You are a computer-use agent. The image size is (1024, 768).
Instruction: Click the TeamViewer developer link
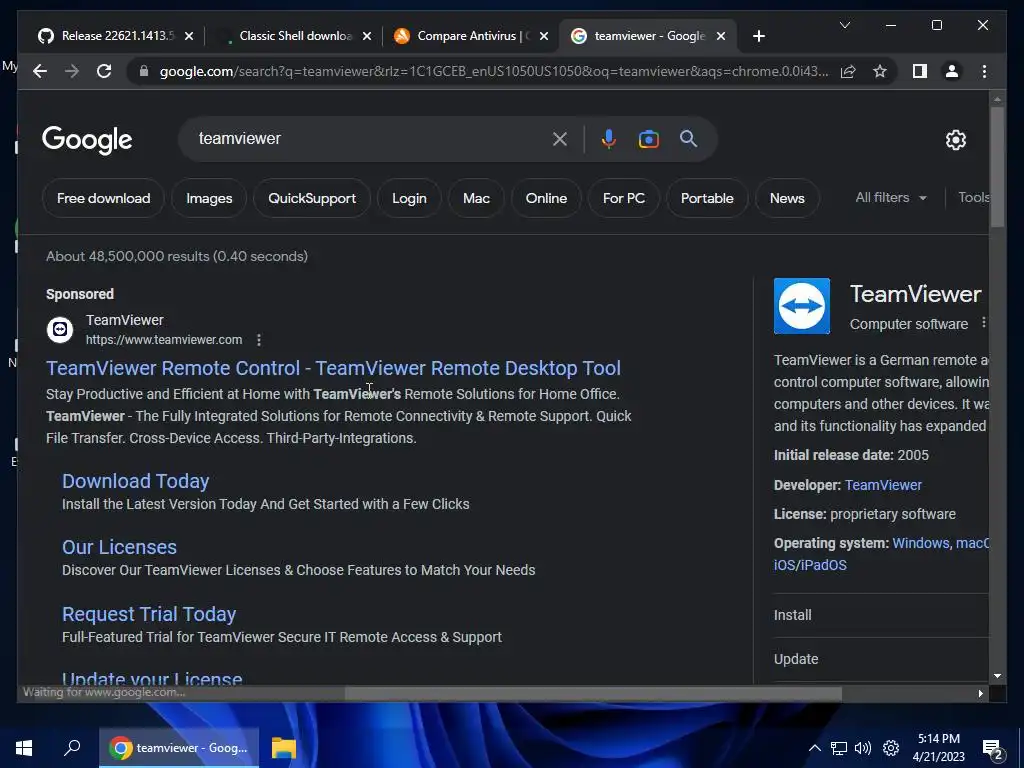coord(883,485)
